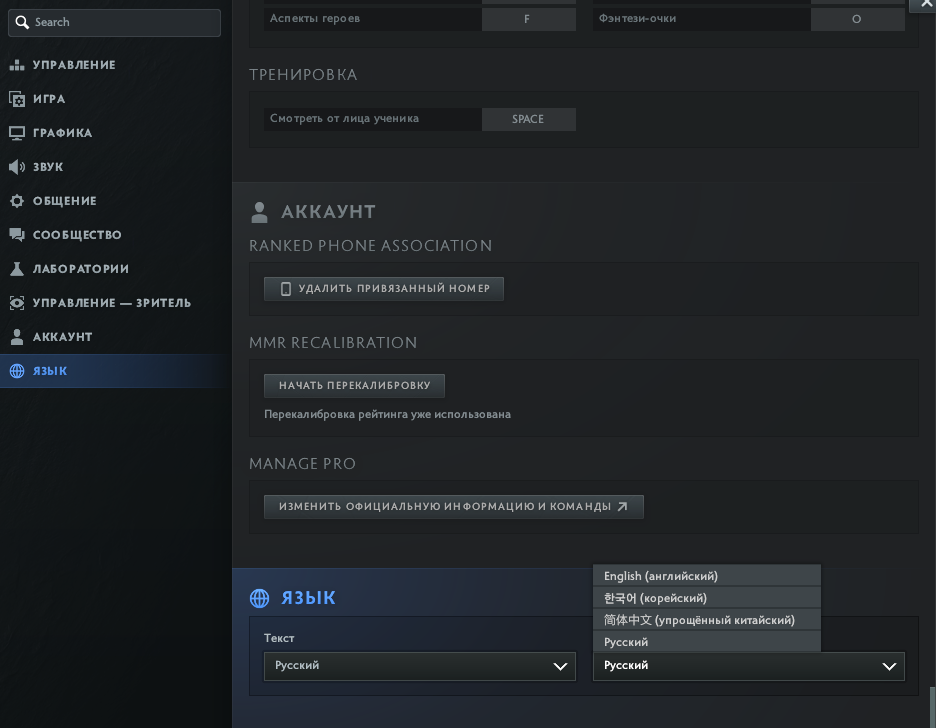The width and height of the screenshot is (936, 728).
Task: Click the Search input field
Action: (115, 22)
